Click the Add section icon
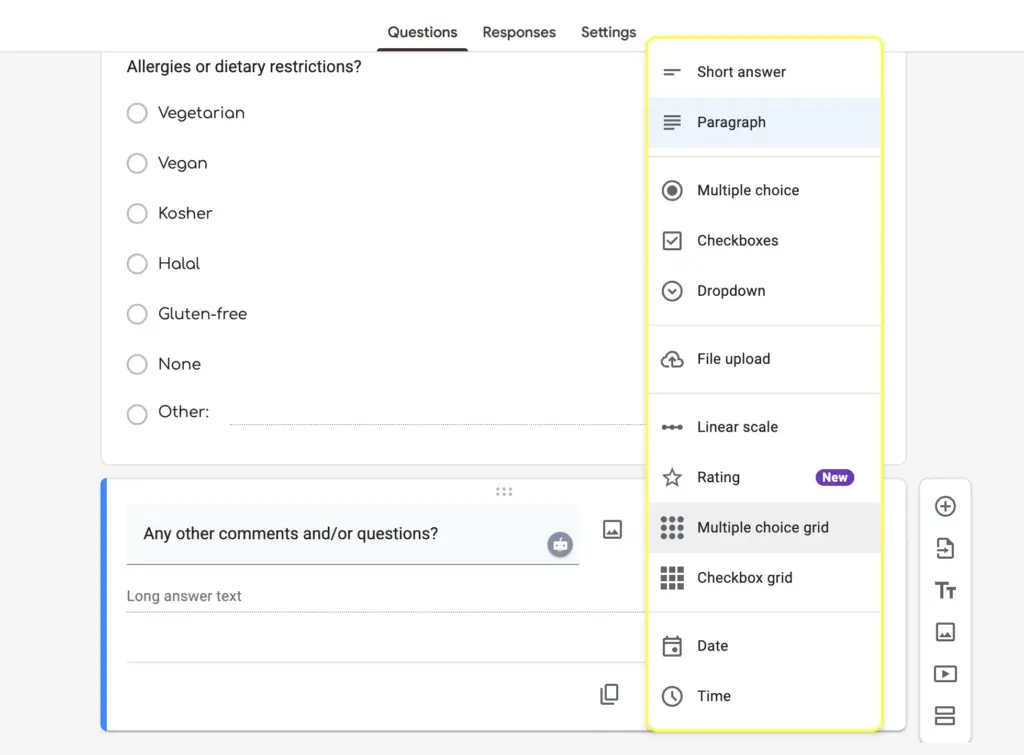The height and width of the screenshot is (755, 1024). [945, 716]
